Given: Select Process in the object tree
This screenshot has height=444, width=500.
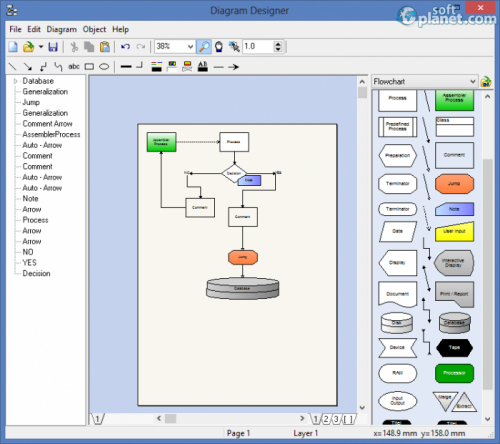Looking at the screenshot, I should pos(35,220).
